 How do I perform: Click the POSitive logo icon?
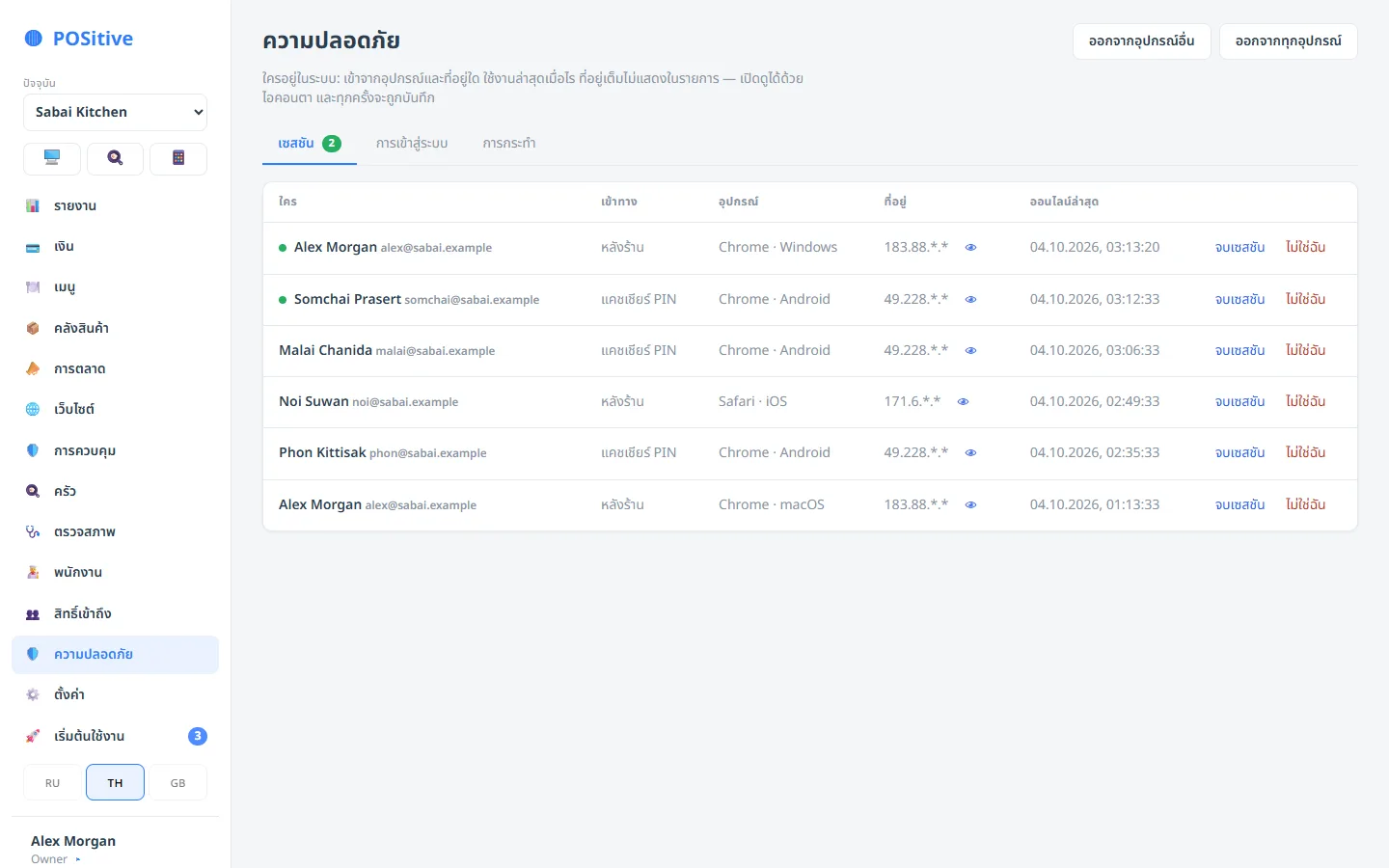click(34, 39)
